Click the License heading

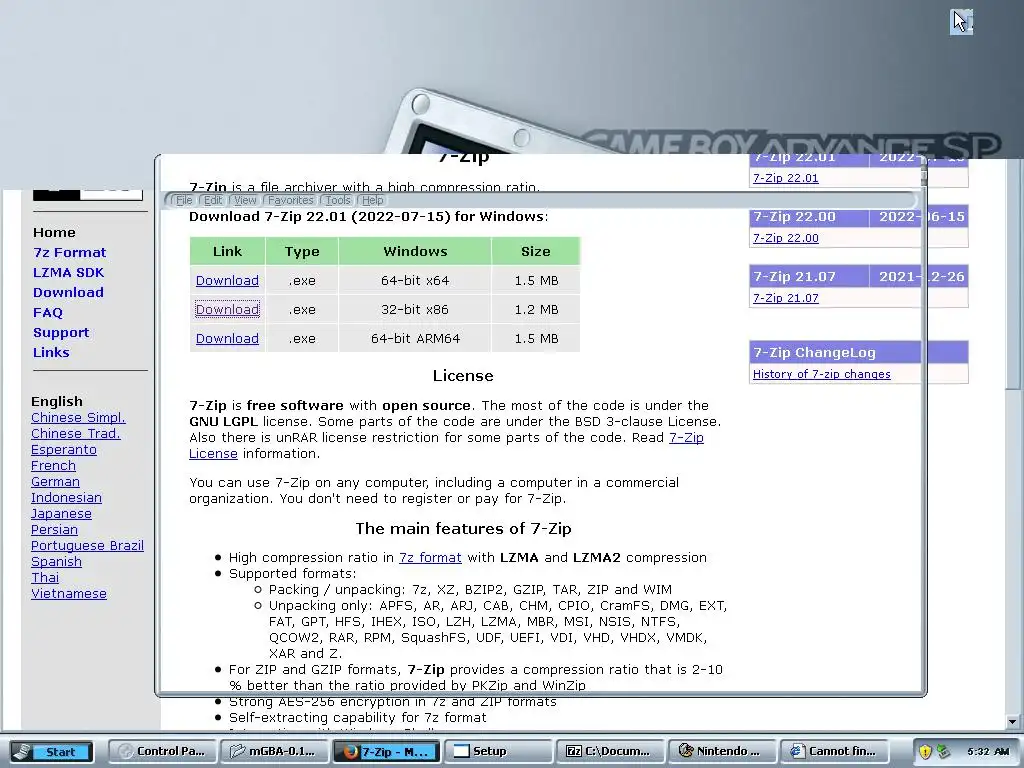tap(463, 376)
